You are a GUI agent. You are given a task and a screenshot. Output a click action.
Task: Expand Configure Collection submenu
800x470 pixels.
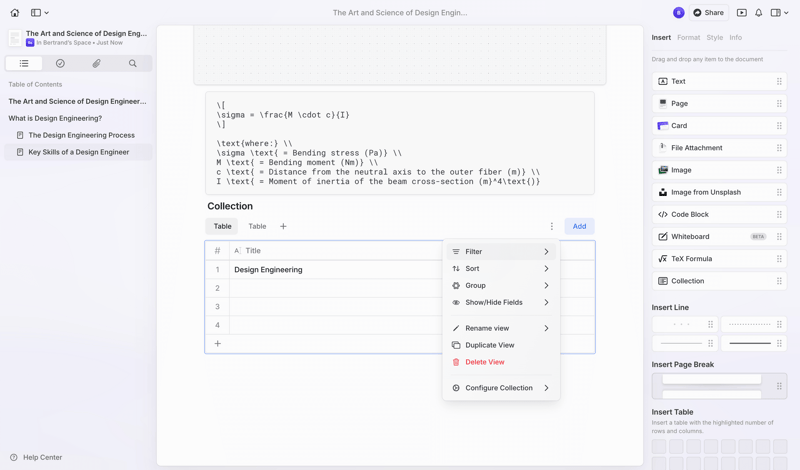point(500,388)
